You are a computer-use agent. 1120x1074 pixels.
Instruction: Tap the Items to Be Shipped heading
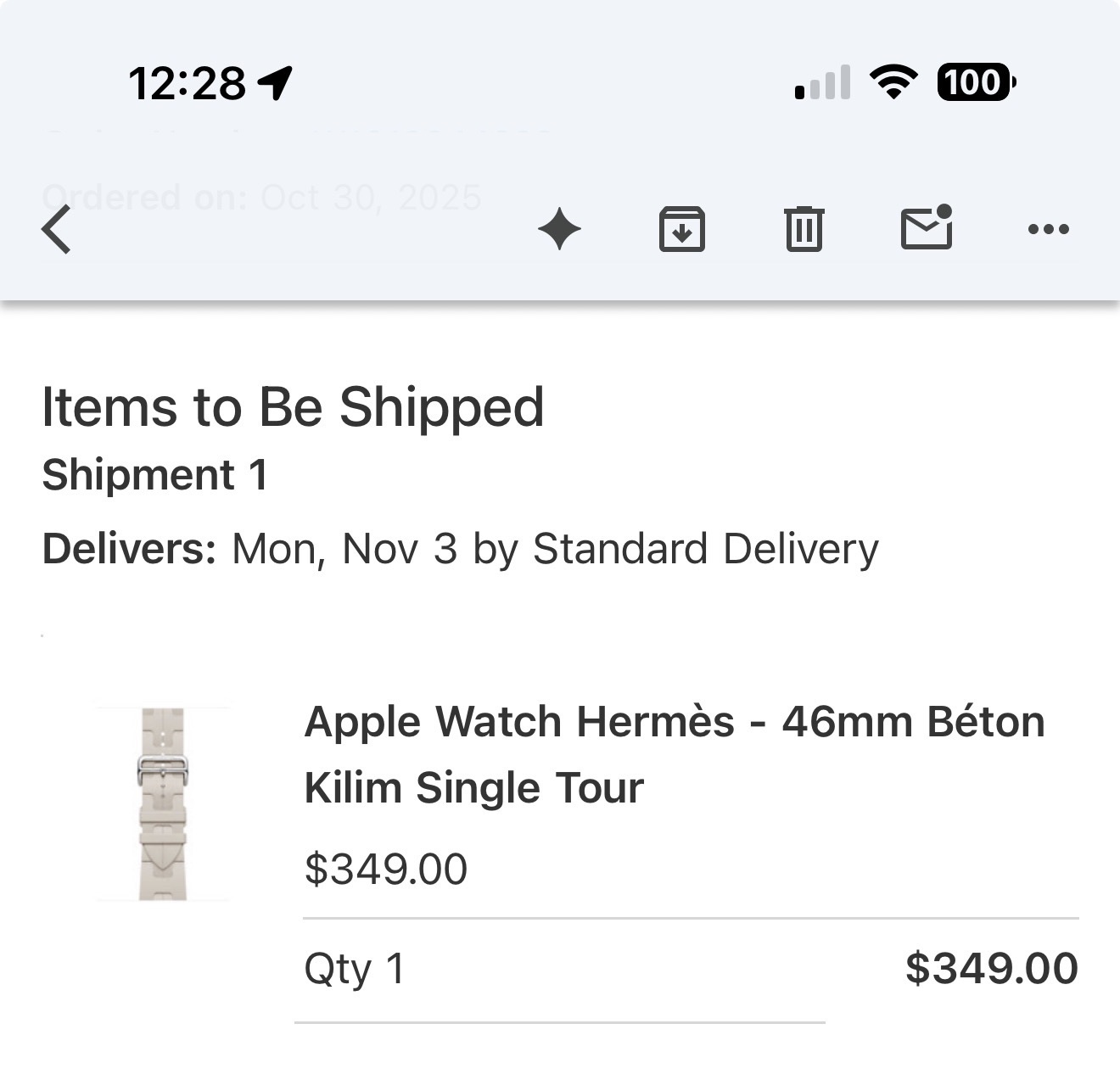click(293, 407)
